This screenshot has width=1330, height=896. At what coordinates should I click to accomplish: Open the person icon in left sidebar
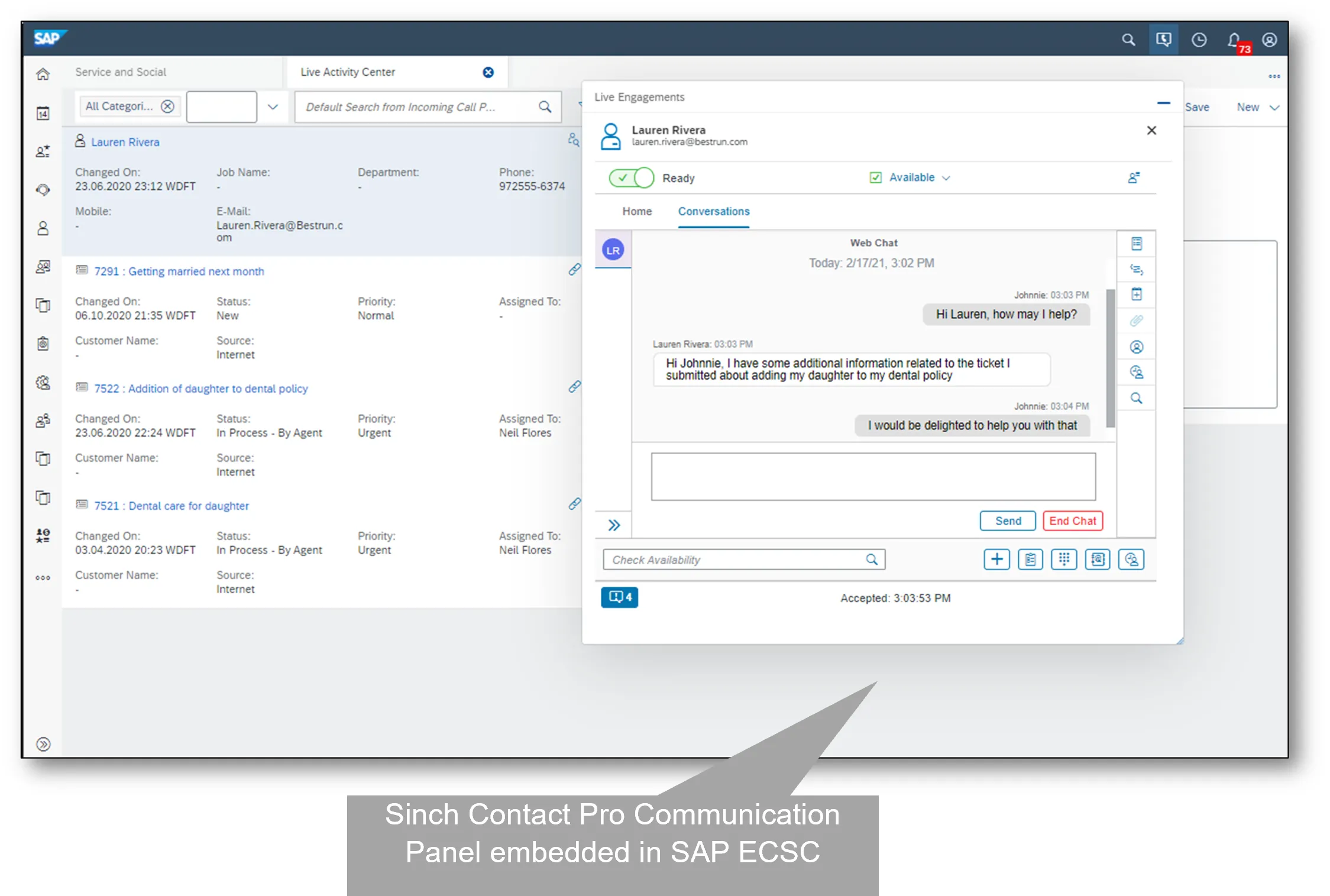43,228
